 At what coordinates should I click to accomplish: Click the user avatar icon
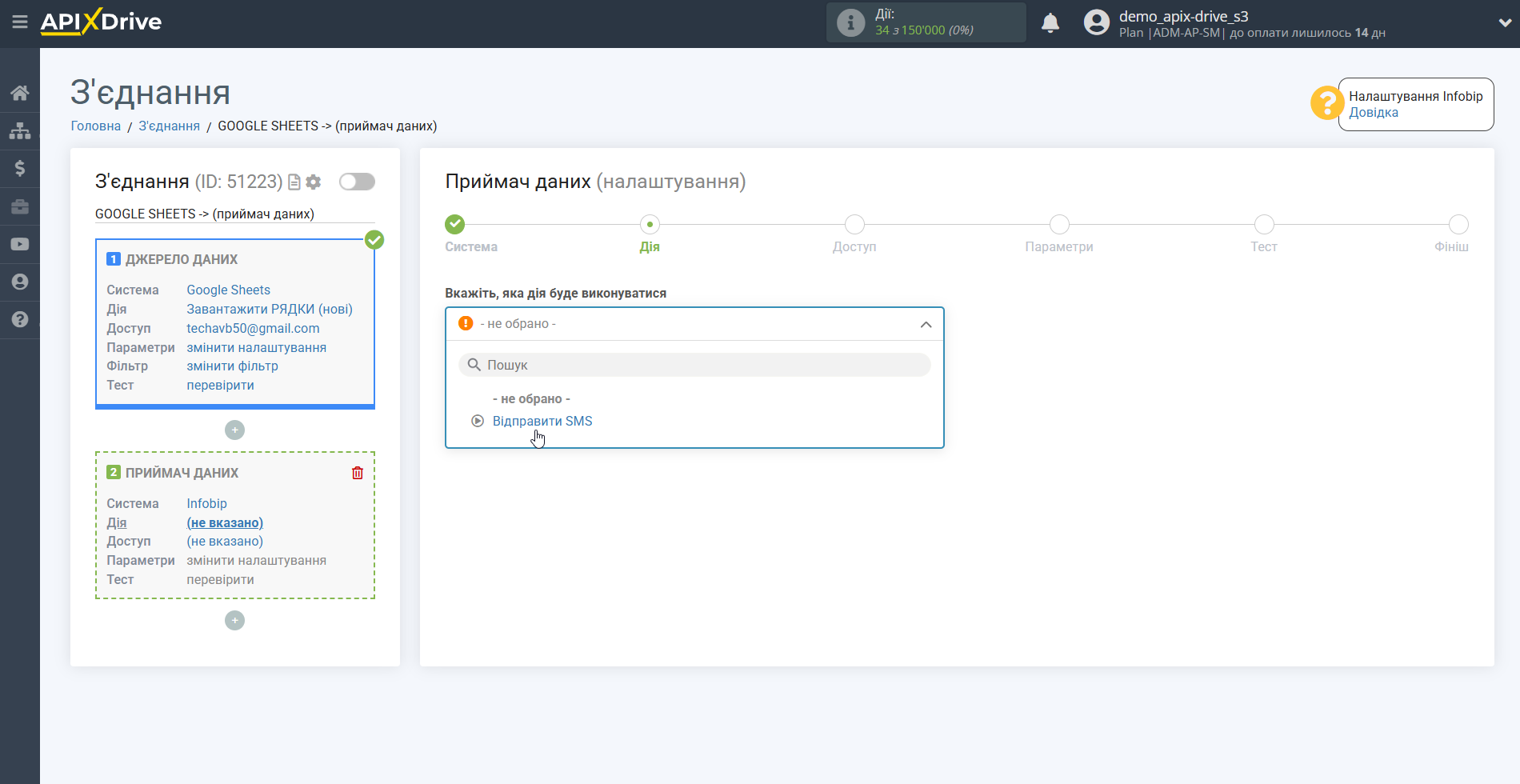(x=1097, y=22)
